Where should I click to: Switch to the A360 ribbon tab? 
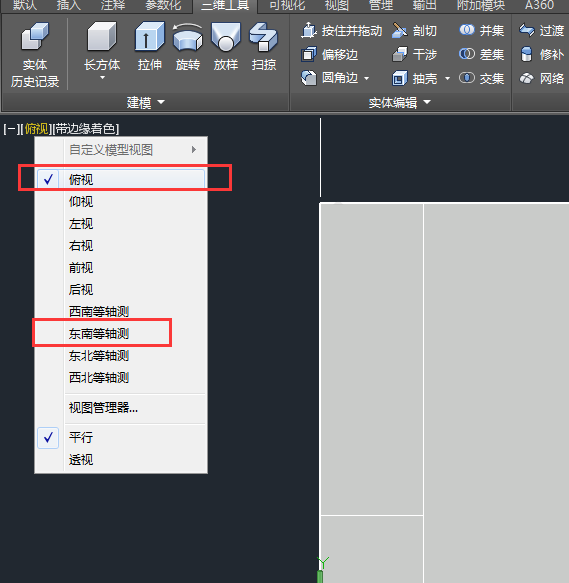tap(539, 5)
